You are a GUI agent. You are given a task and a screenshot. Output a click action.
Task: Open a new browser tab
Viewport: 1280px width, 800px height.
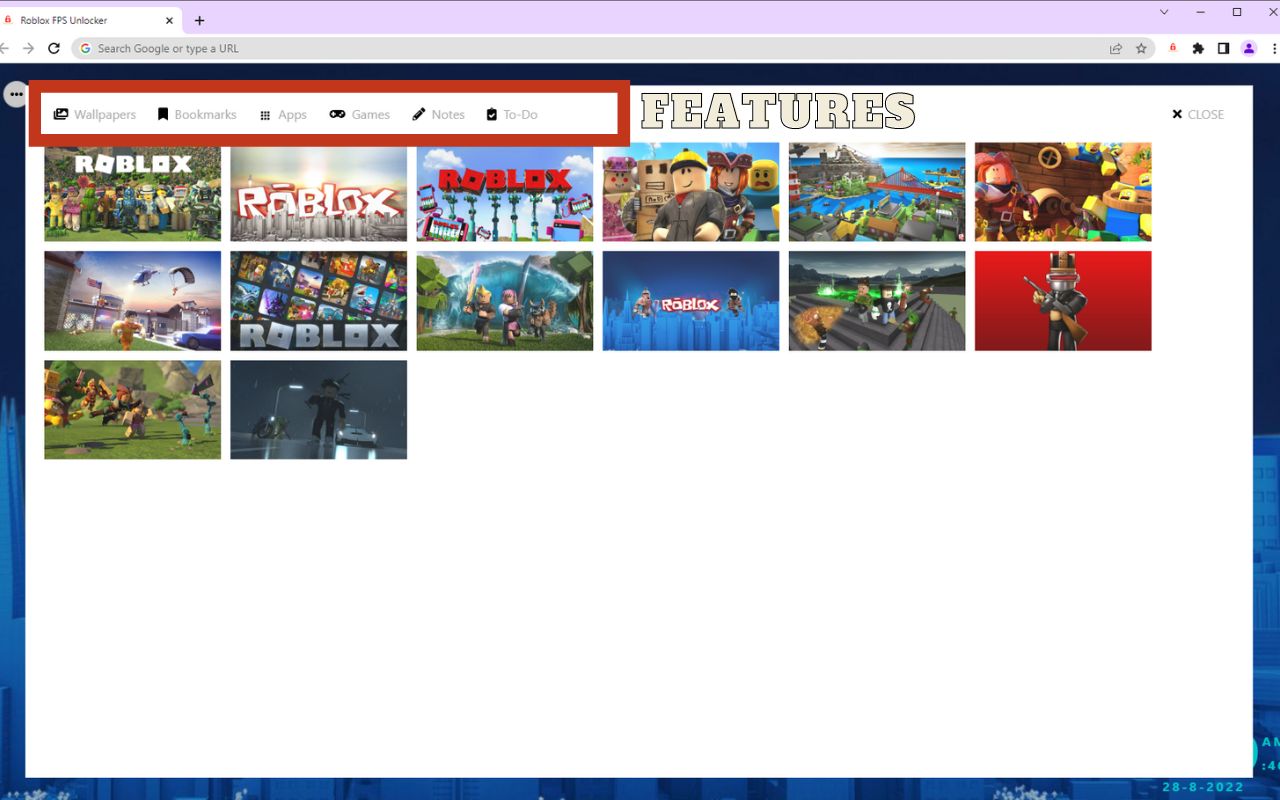click(199, 20)
